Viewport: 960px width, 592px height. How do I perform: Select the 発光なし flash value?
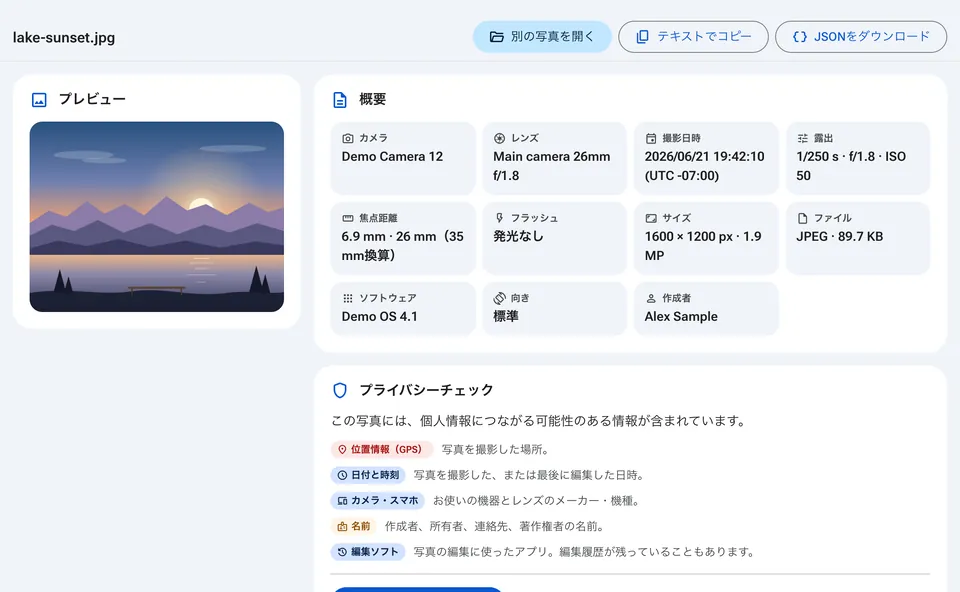tap(518, 236)
